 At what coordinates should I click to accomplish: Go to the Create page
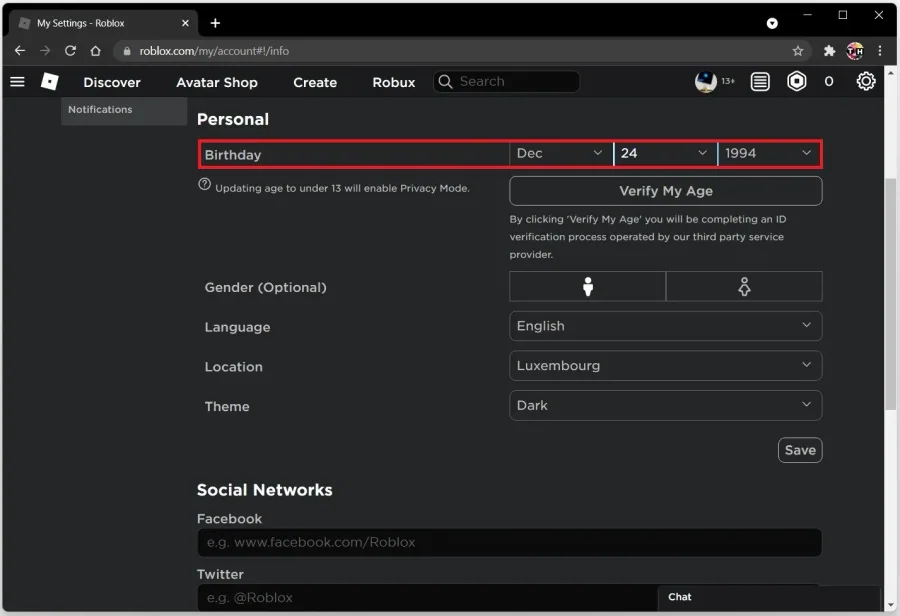pyautogui.click(x=315, y=82)
